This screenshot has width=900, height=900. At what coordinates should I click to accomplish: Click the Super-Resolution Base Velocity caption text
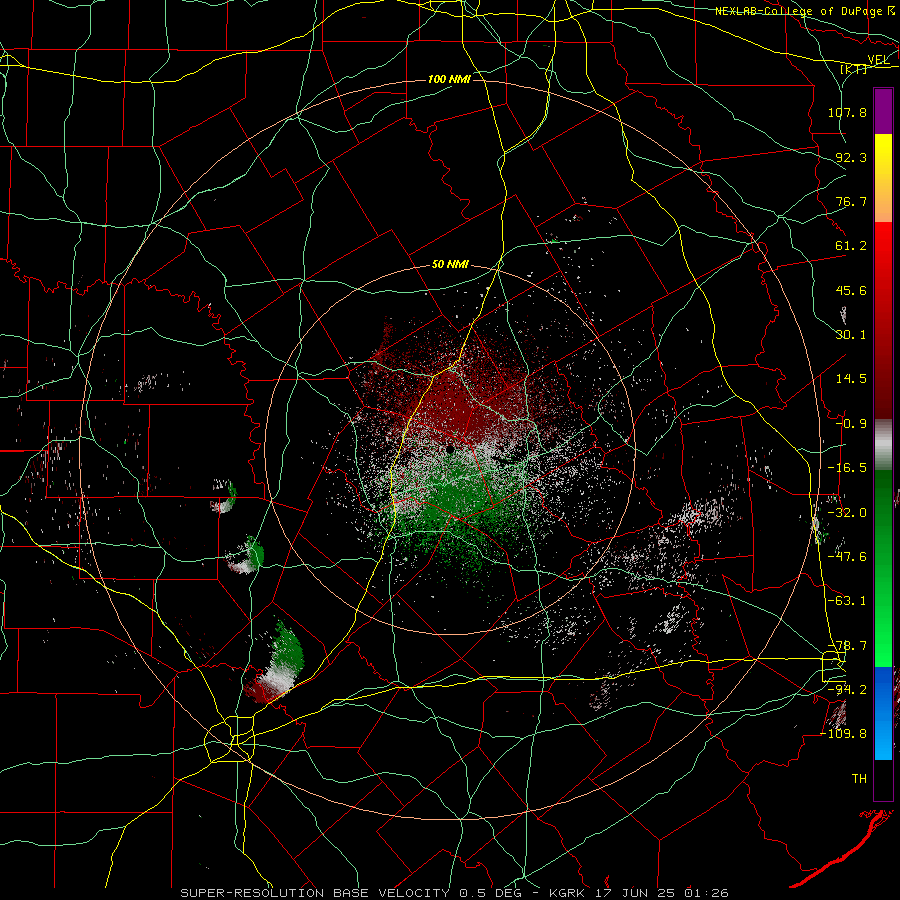point(455,893)
